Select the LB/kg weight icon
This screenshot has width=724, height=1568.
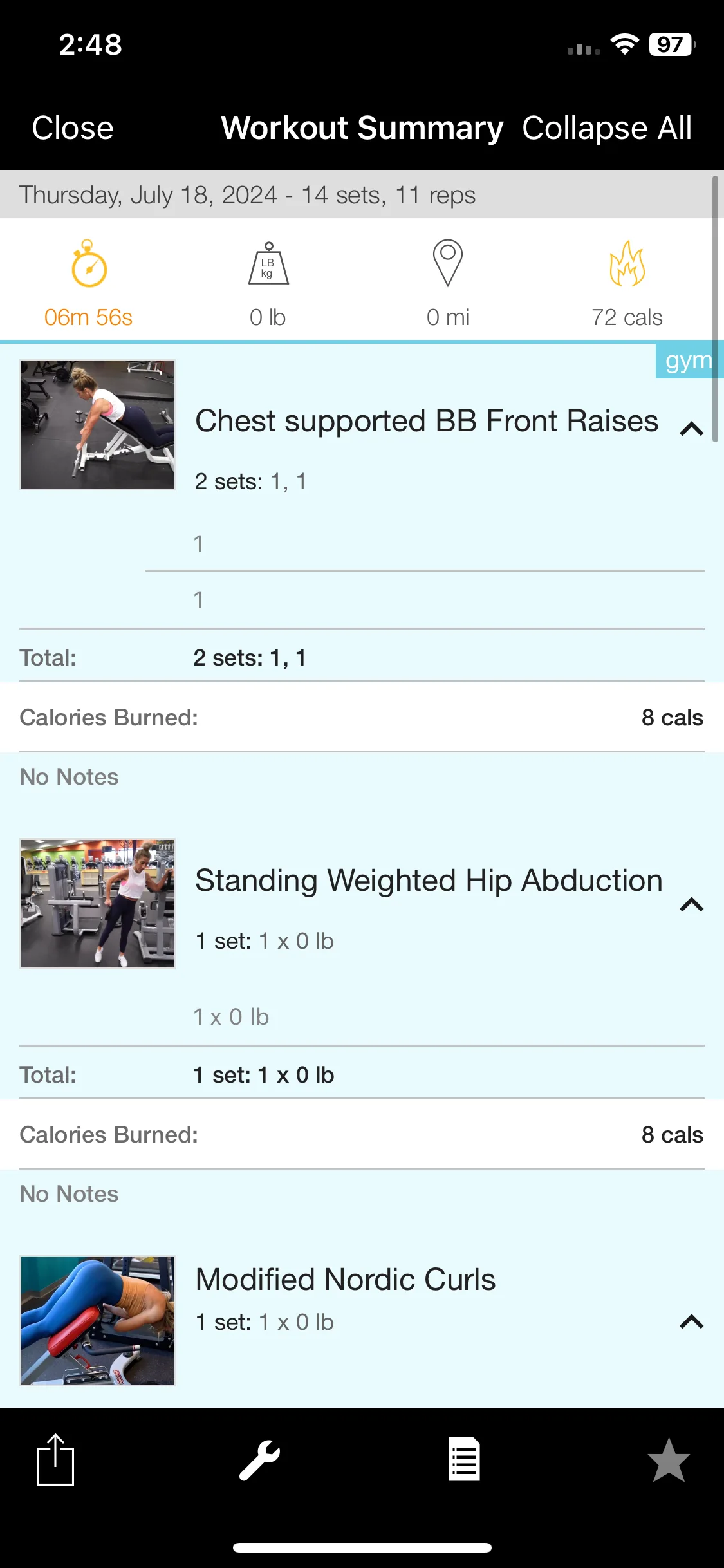click(268, 264)
